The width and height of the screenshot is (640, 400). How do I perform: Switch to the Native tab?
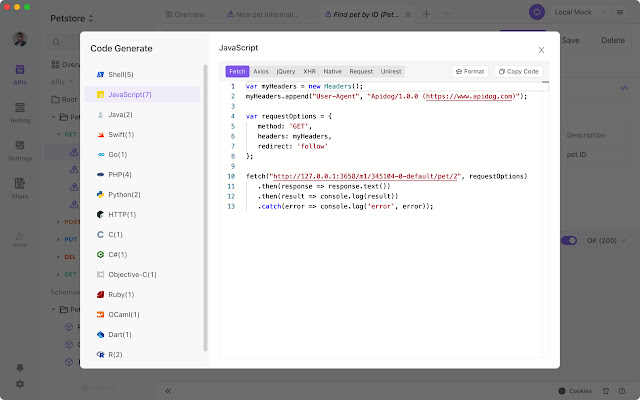[x=332, y=71]
